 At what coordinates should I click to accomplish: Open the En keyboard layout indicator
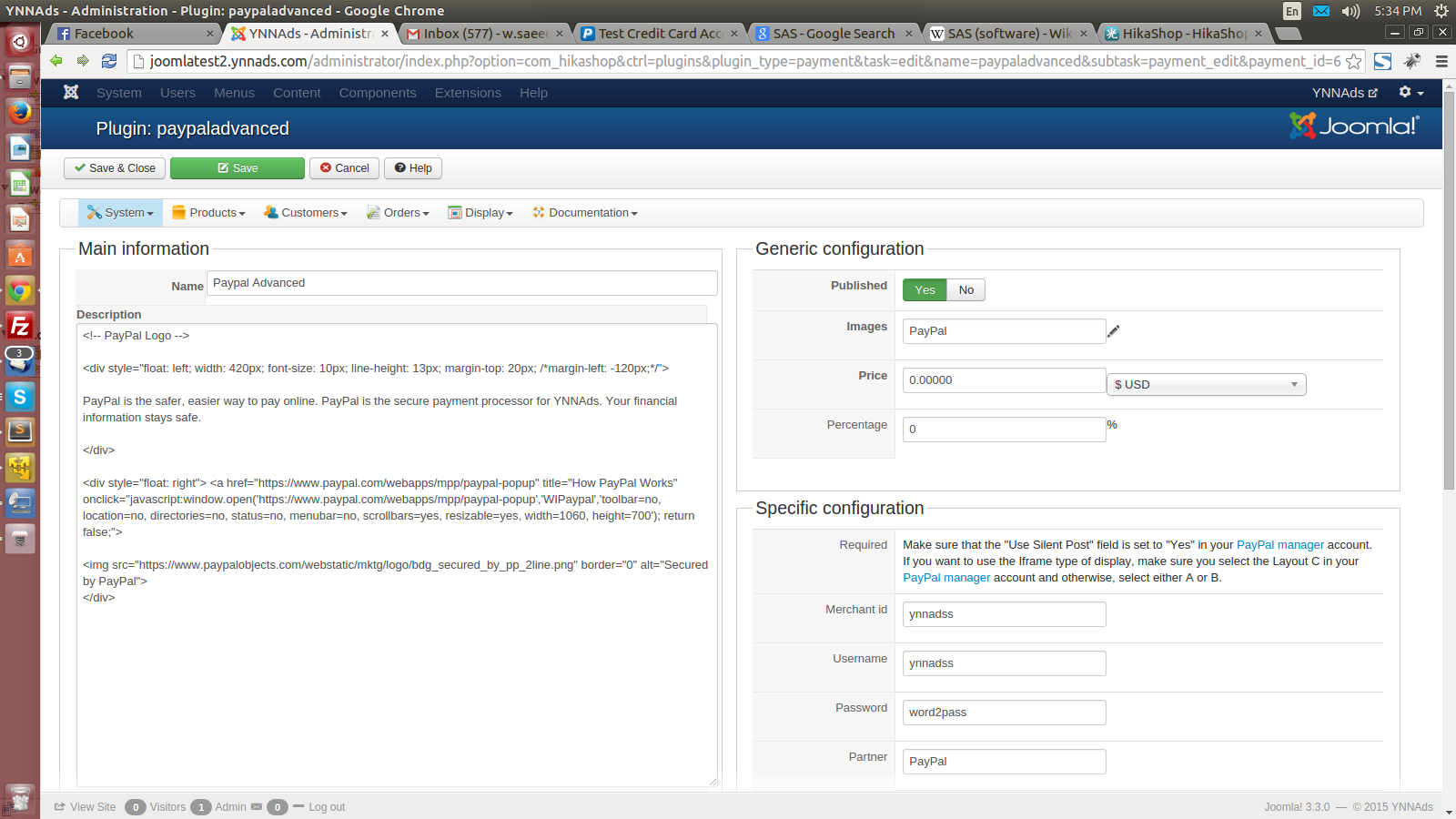point(1292,11)
